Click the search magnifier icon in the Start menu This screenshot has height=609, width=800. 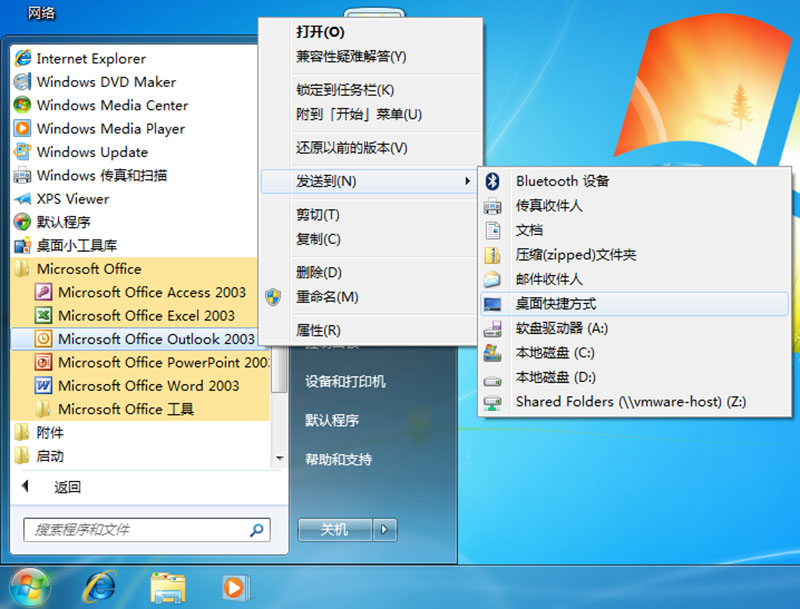pyautogui.click(x=257, y=530)
